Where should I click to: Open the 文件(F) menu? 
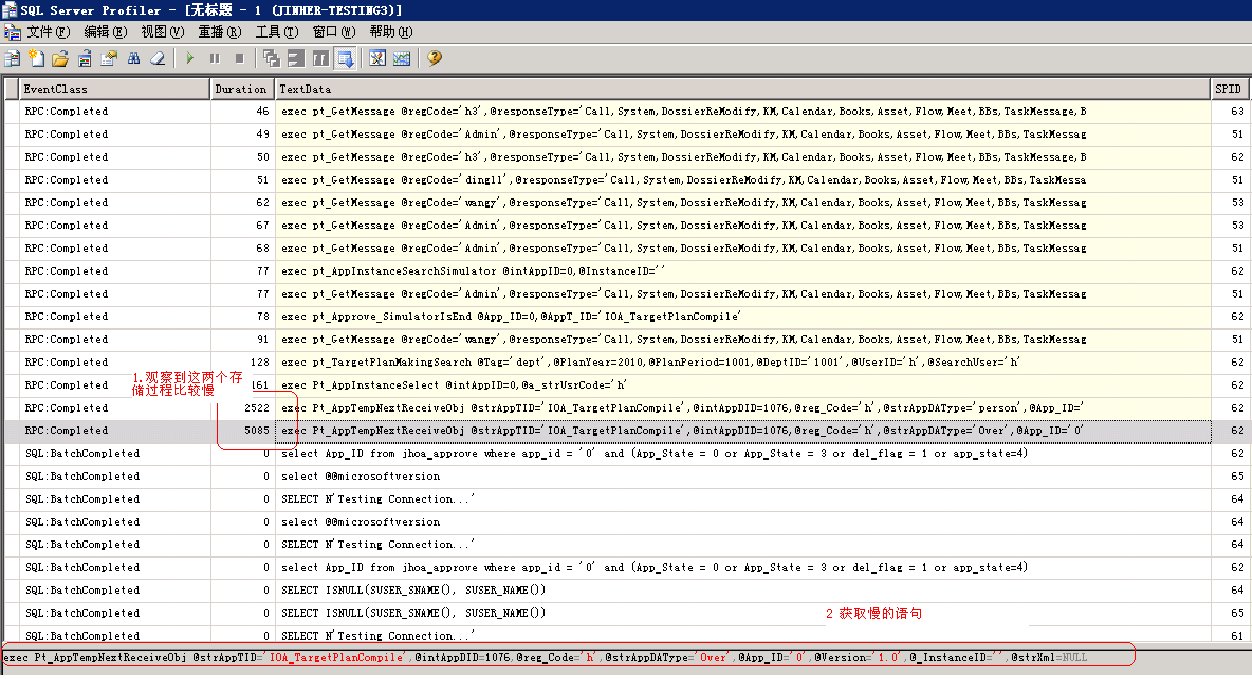coord(47,32)
